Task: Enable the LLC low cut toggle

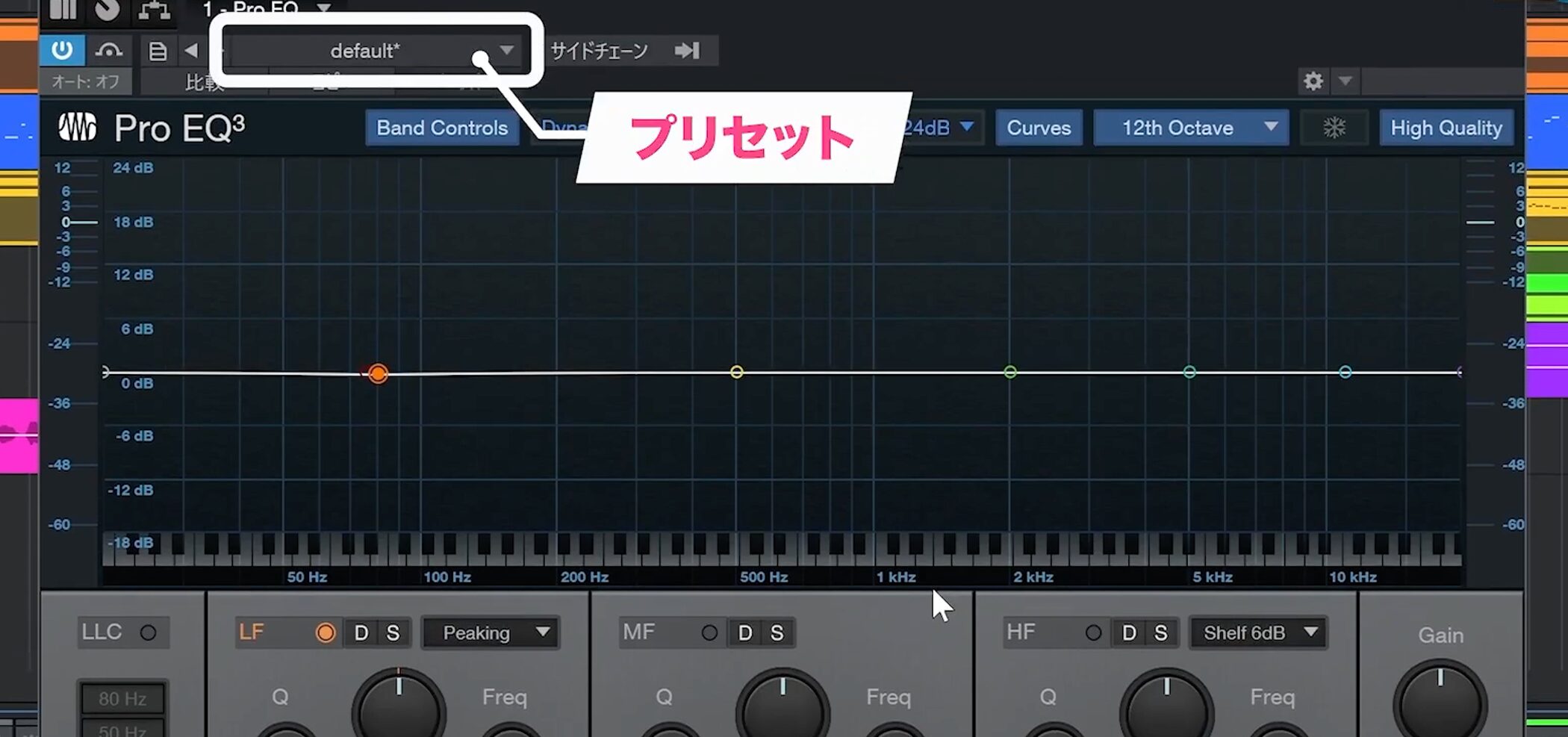Action: (148, 632)
